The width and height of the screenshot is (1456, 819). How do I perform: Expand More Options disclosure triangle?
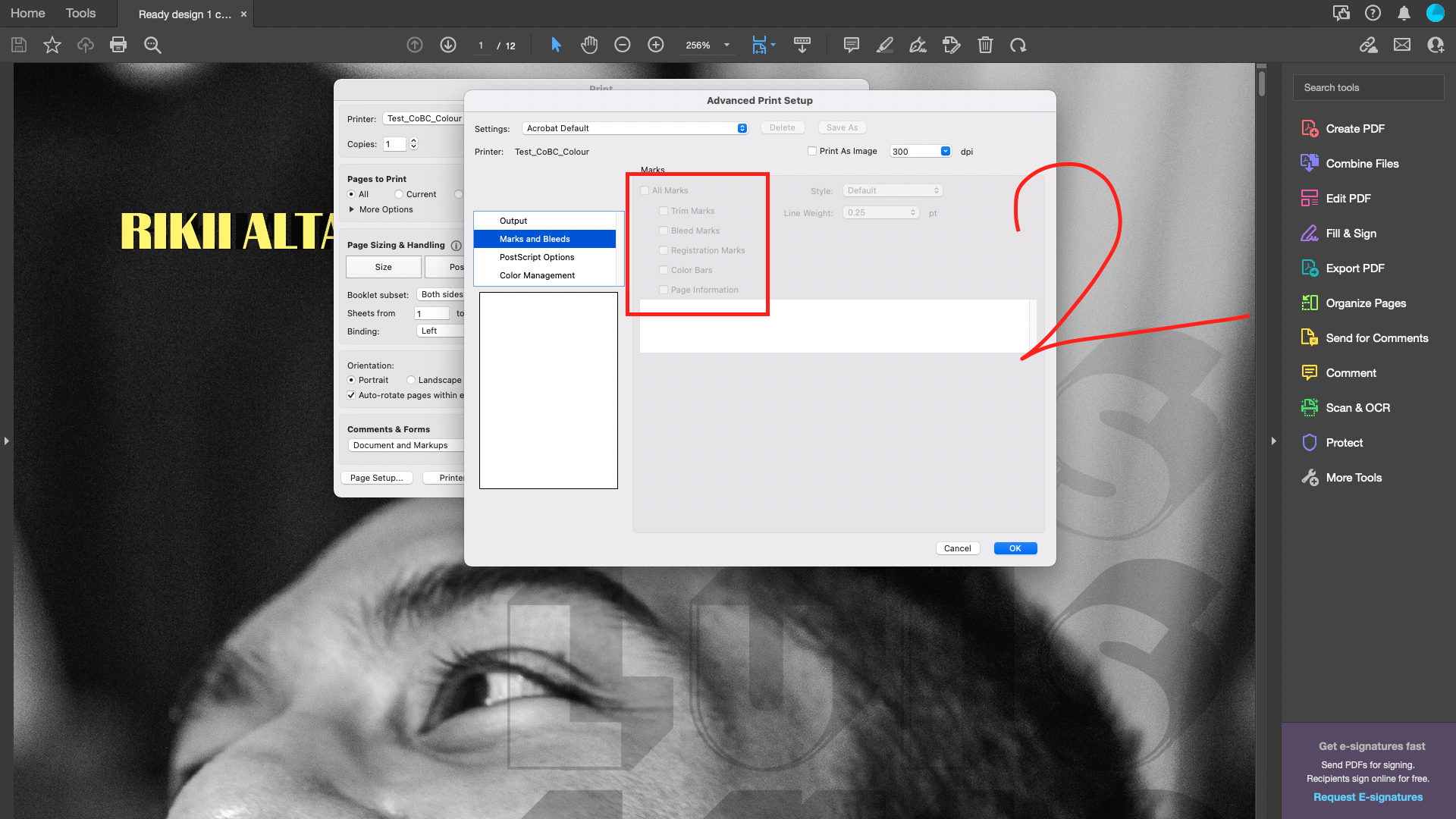(x=352, y=209)
